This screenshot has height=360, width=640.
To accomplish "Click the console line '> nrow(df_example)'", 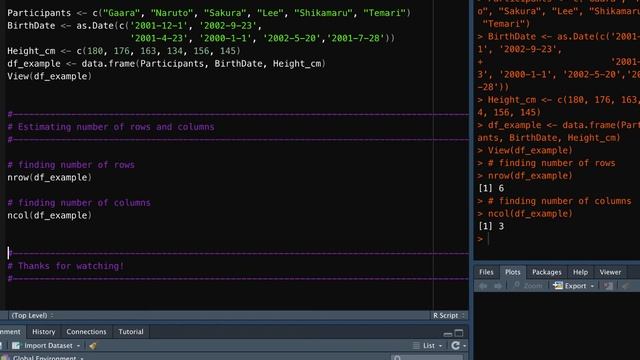I will click(x=525, y=176).
